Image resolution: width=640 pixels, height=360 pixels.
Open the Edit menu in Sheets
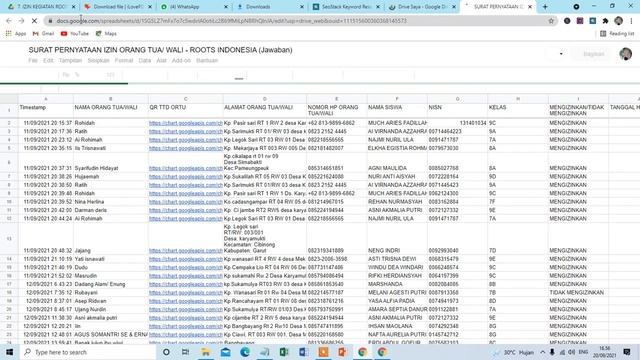[48, 60]
